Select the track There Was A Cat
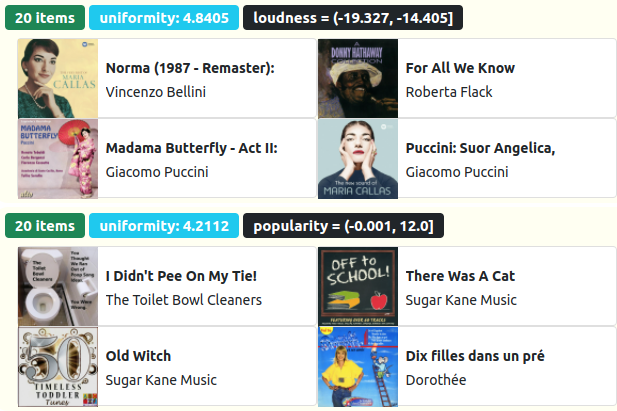This screenshot has height=411, width=617. [x=460, y=276]
